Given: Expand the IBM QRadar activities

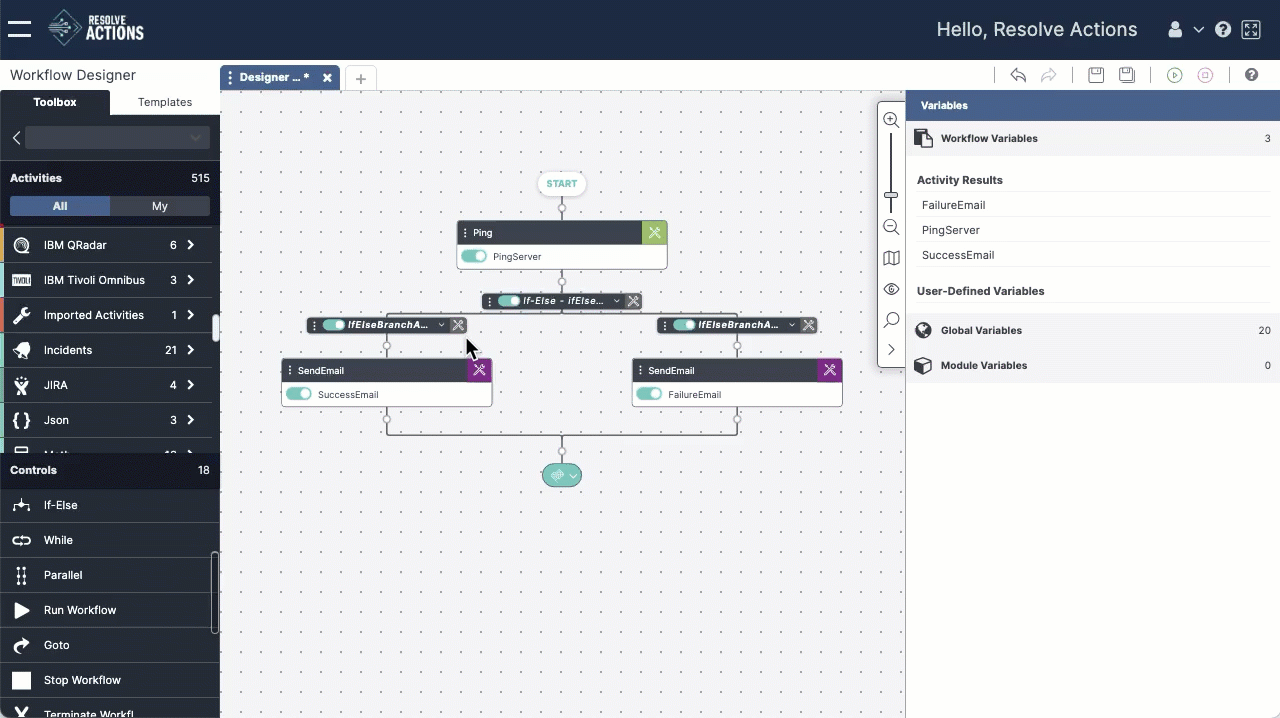Looking at the screenshot, I should pos(190,245).
